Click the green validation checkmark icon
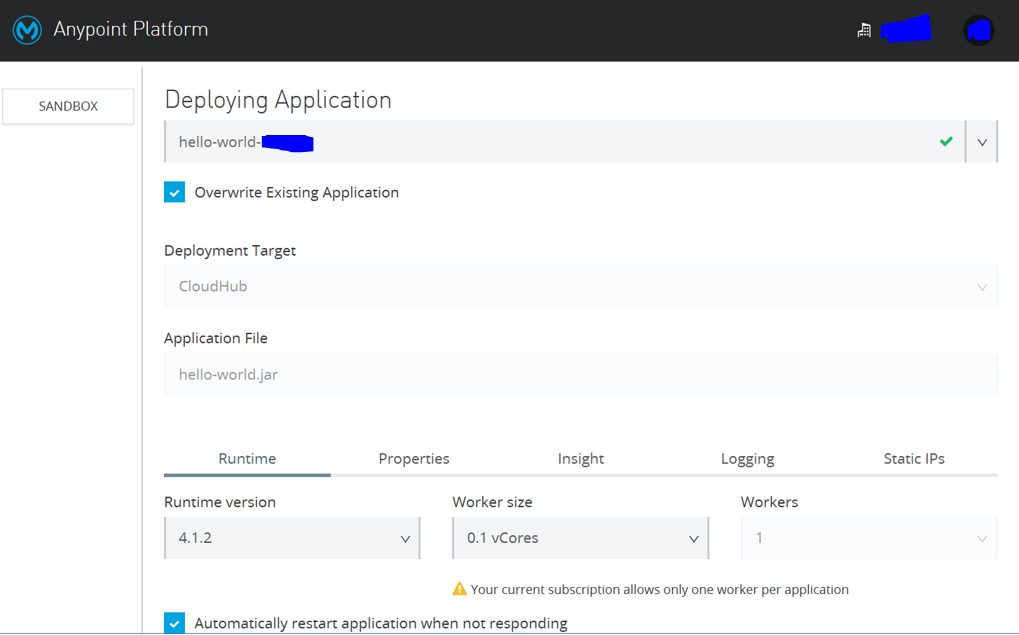The width and height of the screenshot is (1019, 635). tap(946, 141)
